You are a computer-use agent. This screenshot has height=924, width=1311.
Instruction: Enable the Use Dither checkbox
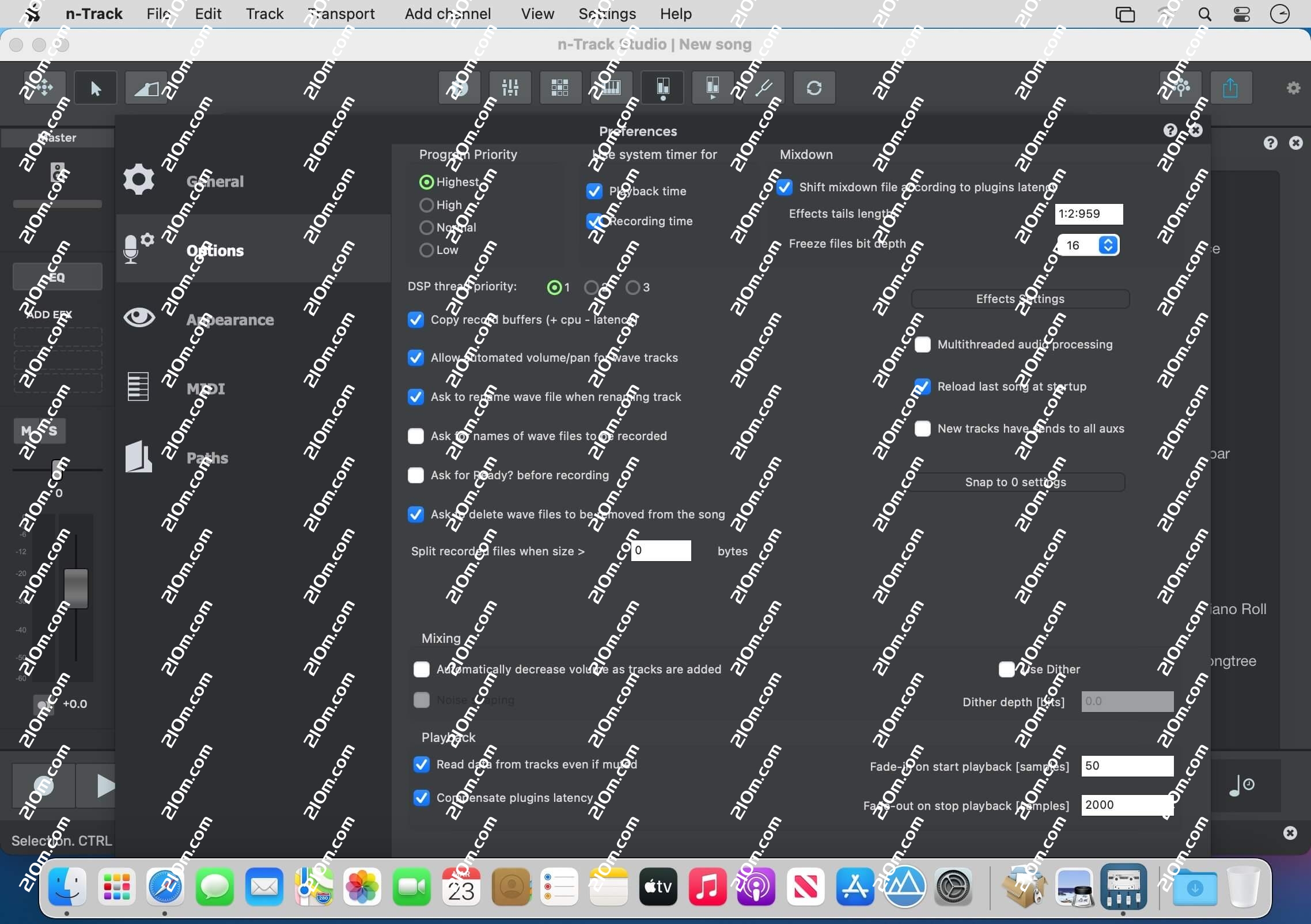1006,669
